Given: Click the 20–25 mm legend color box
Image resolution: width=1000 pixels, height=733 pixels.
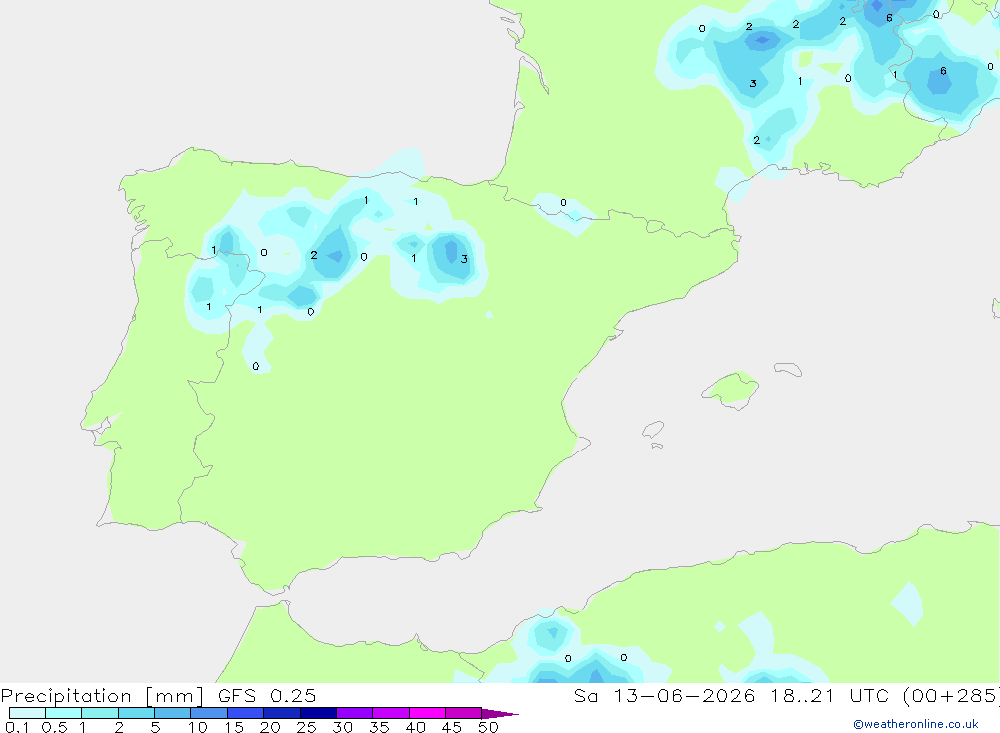Looking at the screenshot, I should [x=282, y=713].
